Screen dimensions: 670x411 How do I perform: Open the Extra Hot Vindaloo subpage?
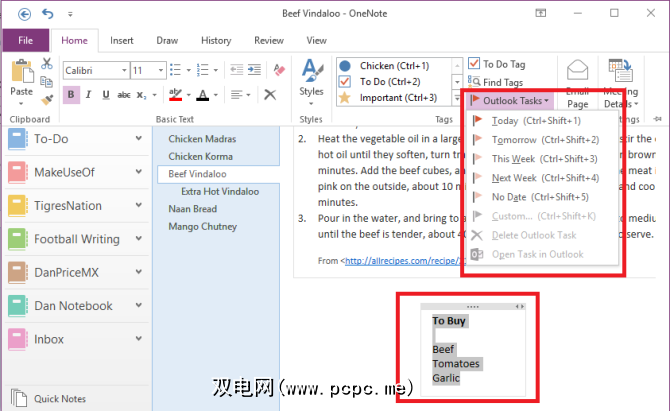(x=218, y=191)
